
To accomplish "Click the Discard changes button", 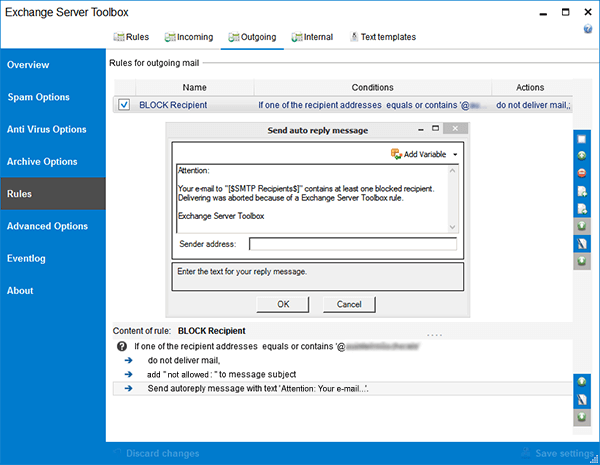I will pos(157,453).
